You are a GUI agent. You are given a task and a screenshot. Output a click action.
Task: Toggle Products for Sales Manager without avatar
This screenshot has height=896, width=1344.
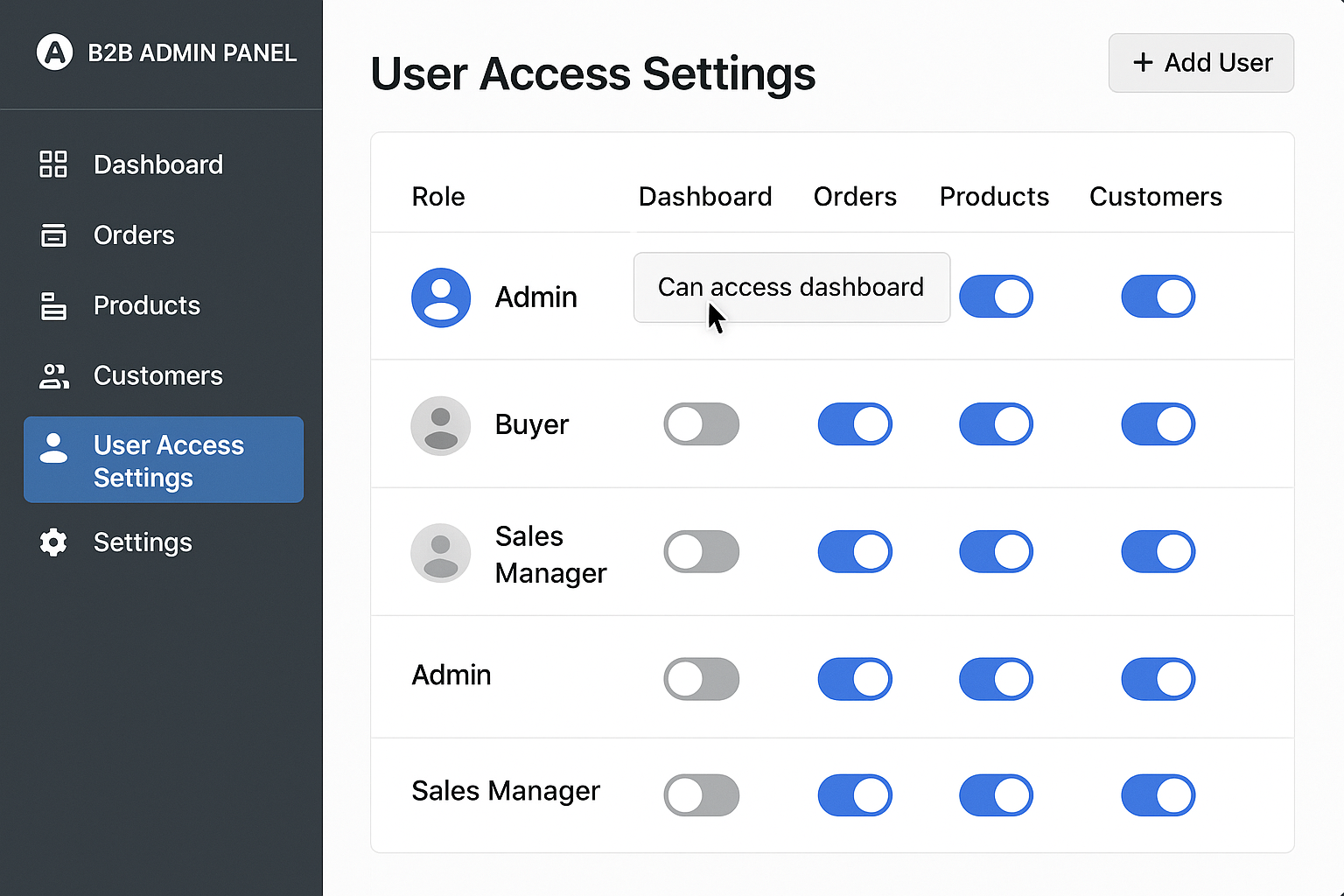tap(996, 795)
